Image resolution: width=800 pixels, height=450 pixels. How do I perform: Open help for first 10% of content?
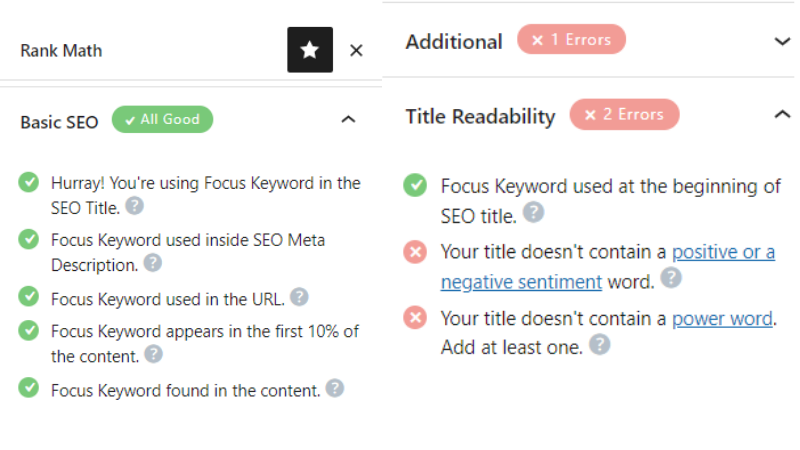point(154,353)
